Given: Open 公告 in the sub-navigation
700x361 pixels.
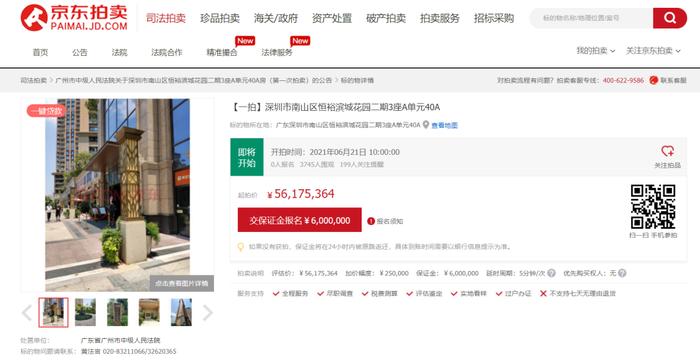Looking at the screenshot, I should (x=80, y=52).
